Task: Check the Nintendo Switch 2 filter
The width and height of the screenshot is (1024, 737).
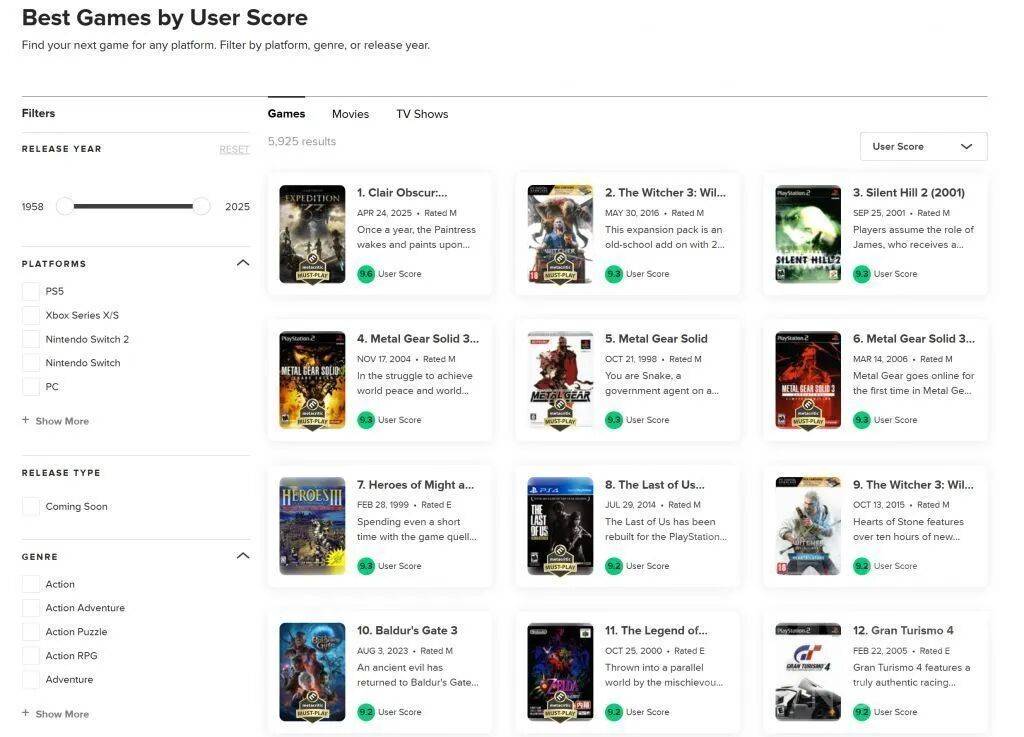Action: click(31, 339)
